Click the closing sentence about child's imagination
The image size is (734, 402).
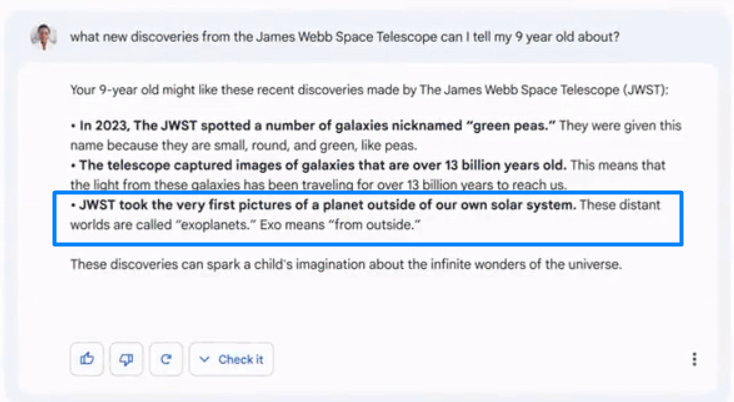pos(346,265)
